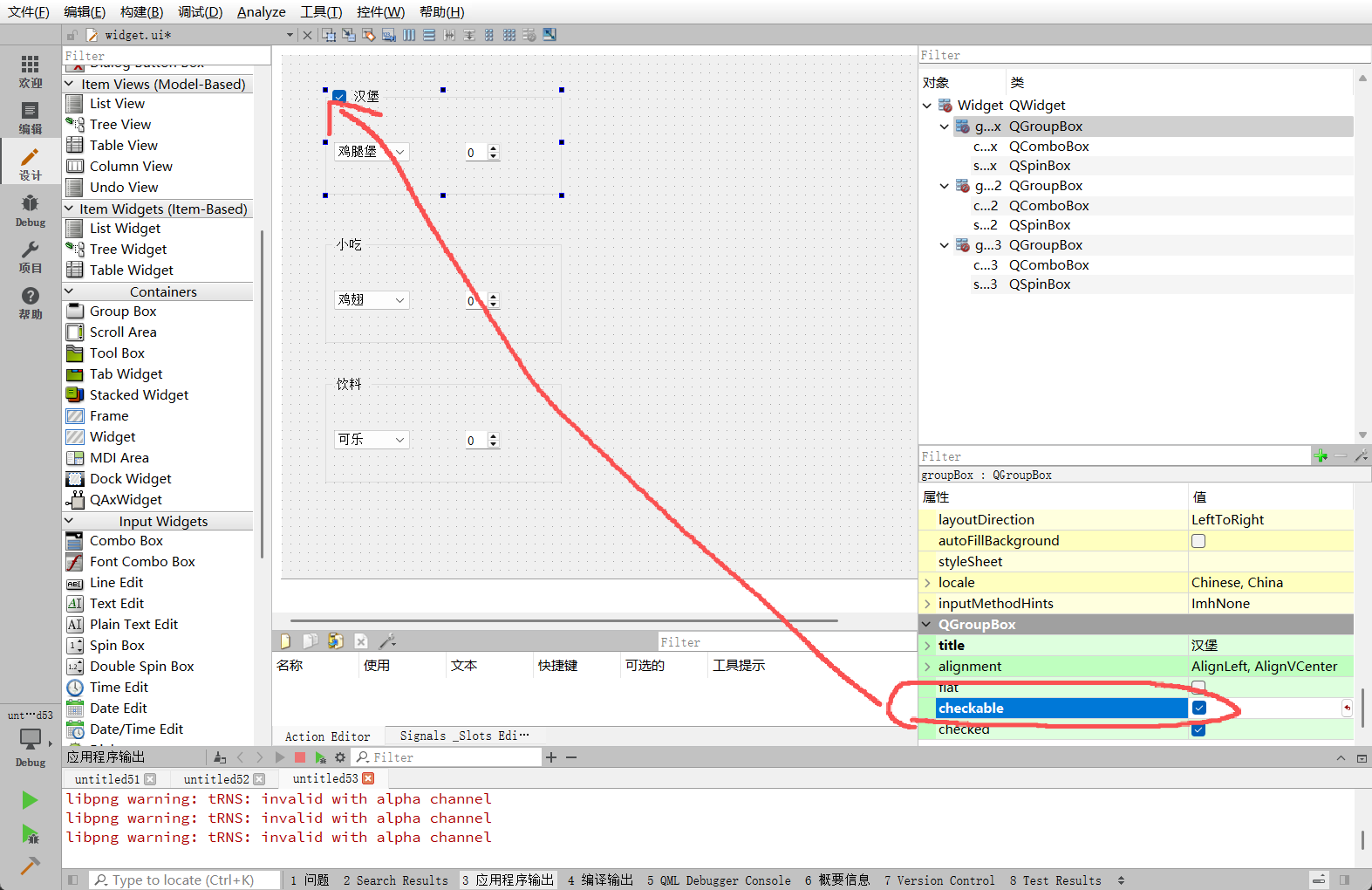Click Type to locate search field

point(184,880)
